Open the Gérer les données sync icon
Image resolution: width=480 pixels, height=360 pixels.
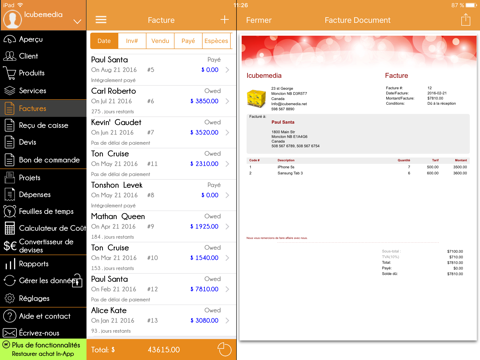(9, 281)
